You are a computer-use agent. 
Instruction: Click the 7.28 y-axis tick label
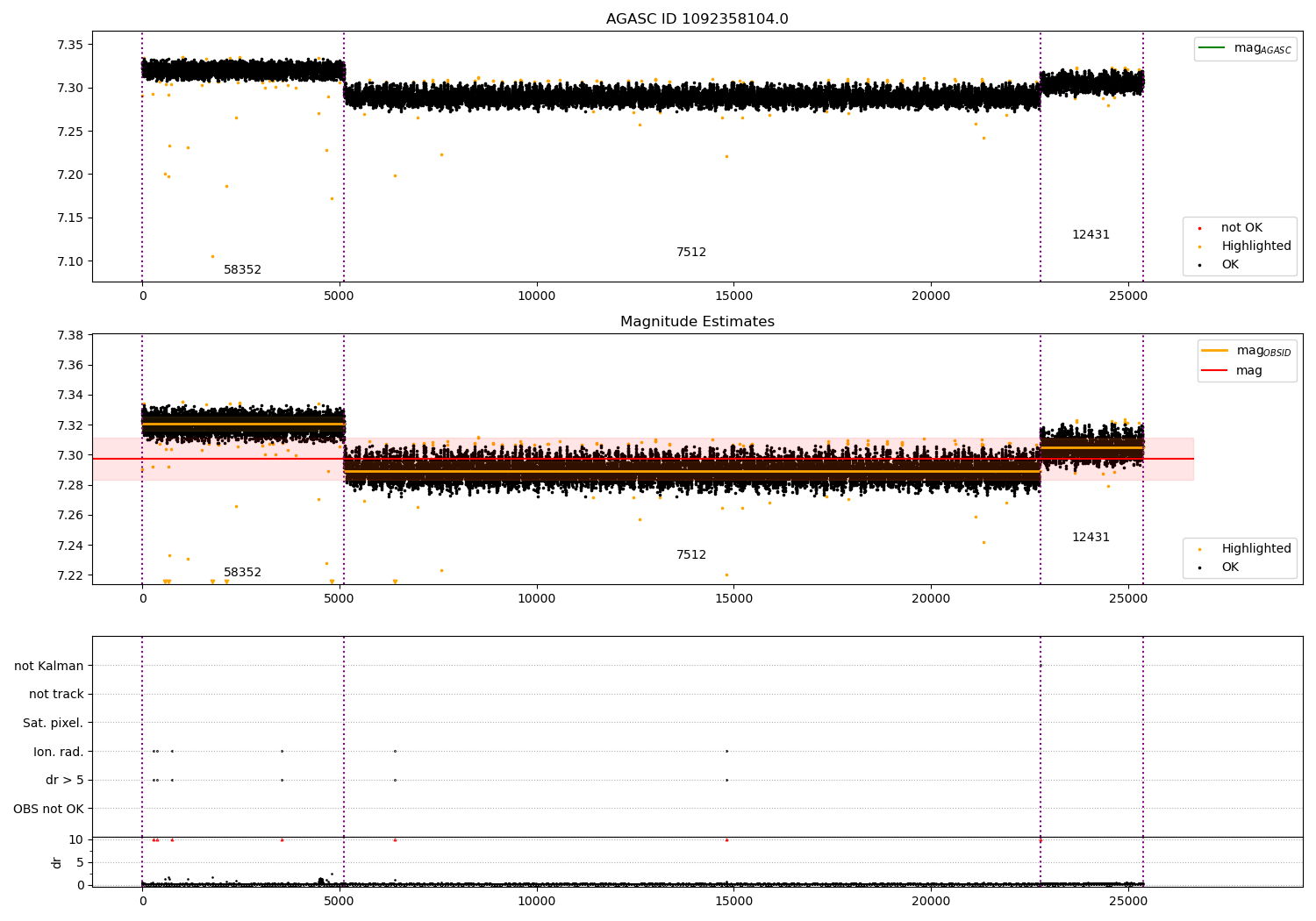[69, 486]
